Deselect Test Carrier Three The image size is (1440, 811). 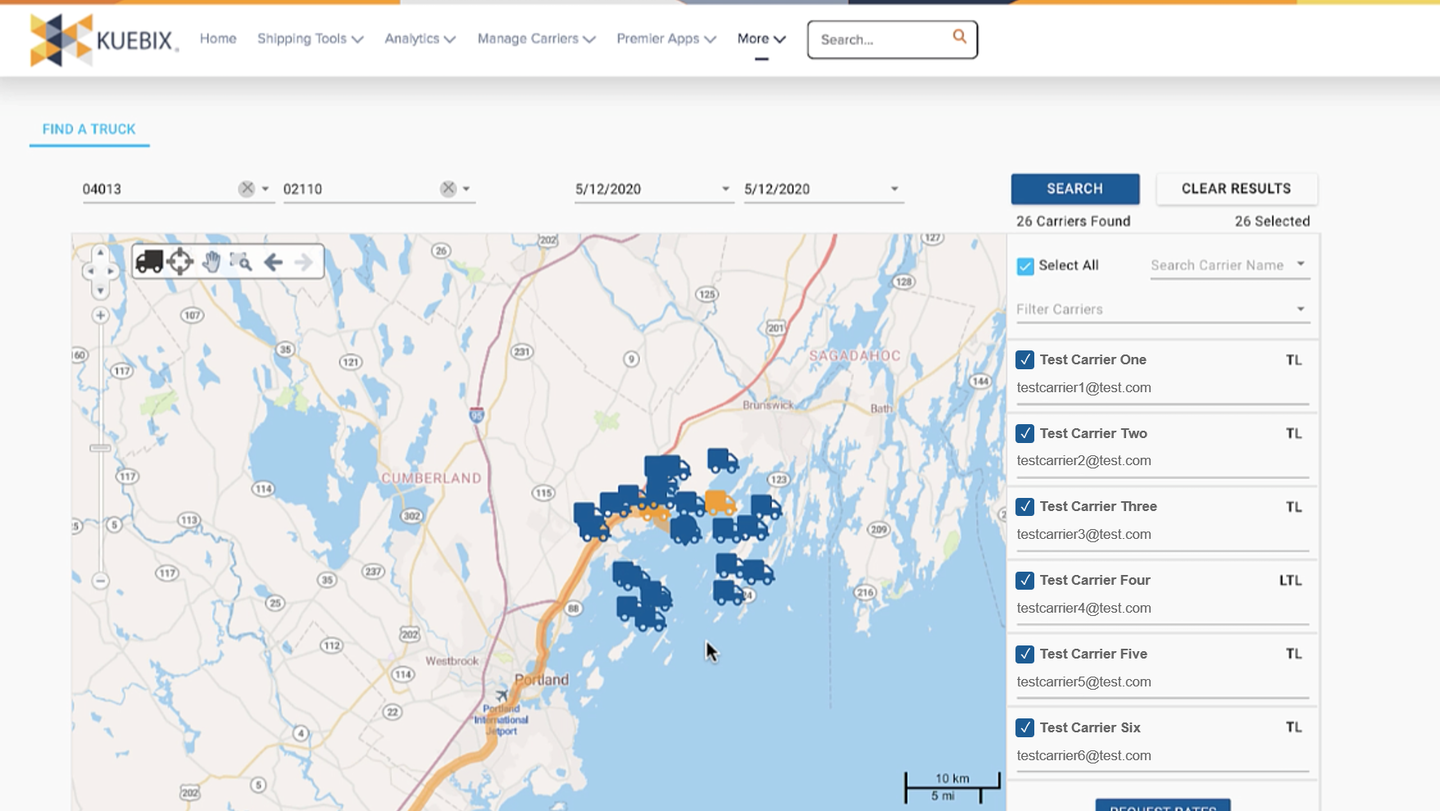pos(1024,506)
